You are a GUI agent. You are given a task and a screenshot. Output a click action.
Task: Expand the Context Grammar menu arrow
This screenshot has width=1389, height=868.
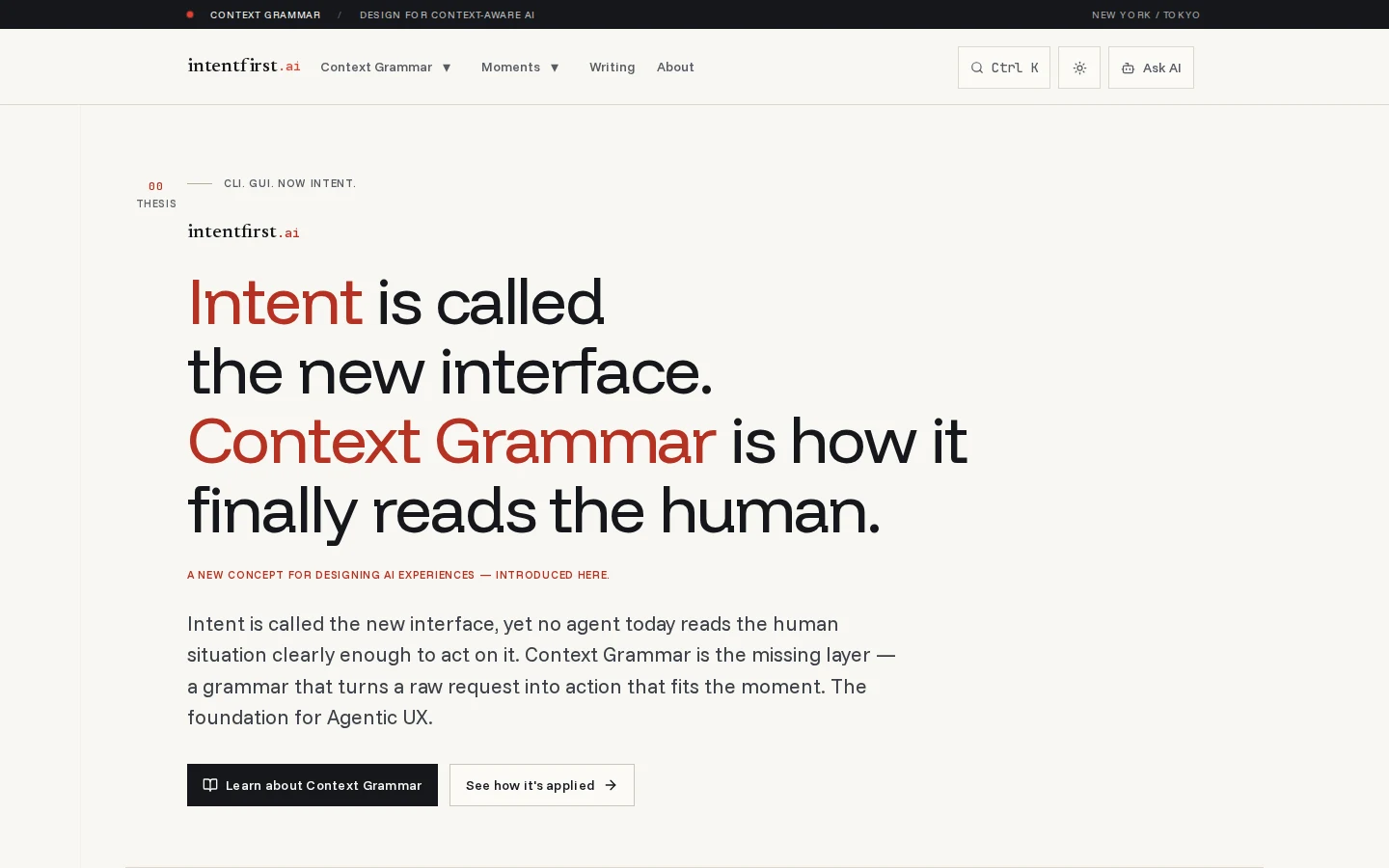click(x=447, y=68)
